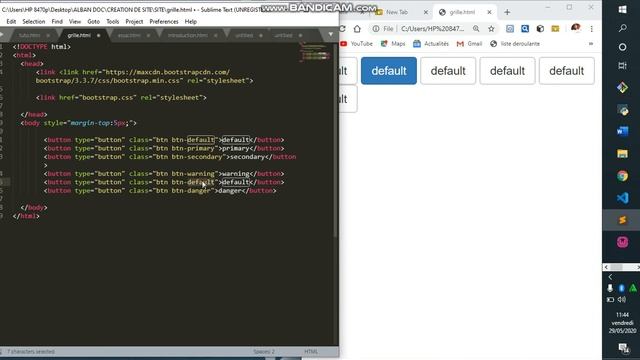Open liste deroulante bookmark

tap(515, 44)
